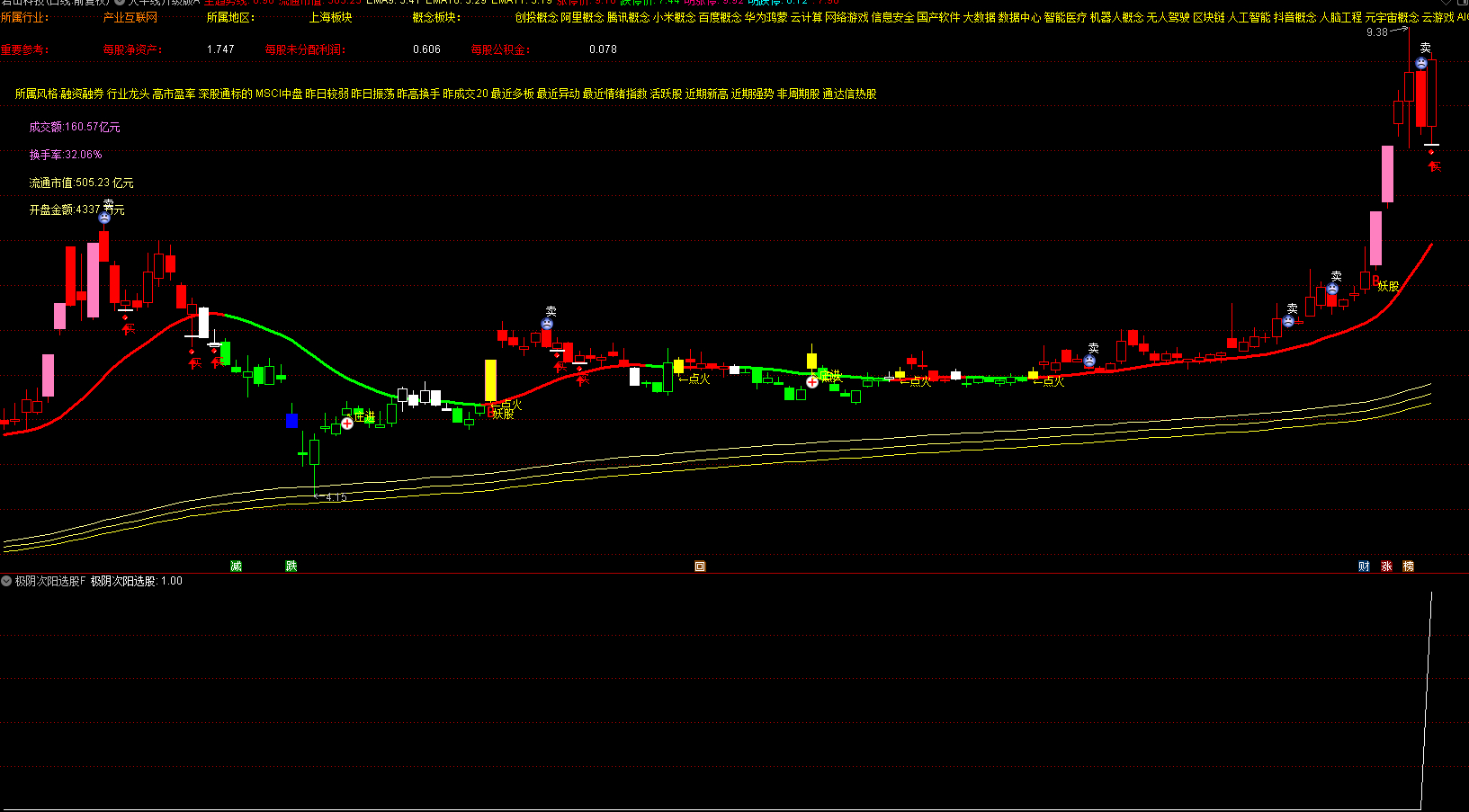The width and height of the screenshot is (1469, 812).
Task: Click the 机器人概念 concept tag
Action: tap(1116, 17)
